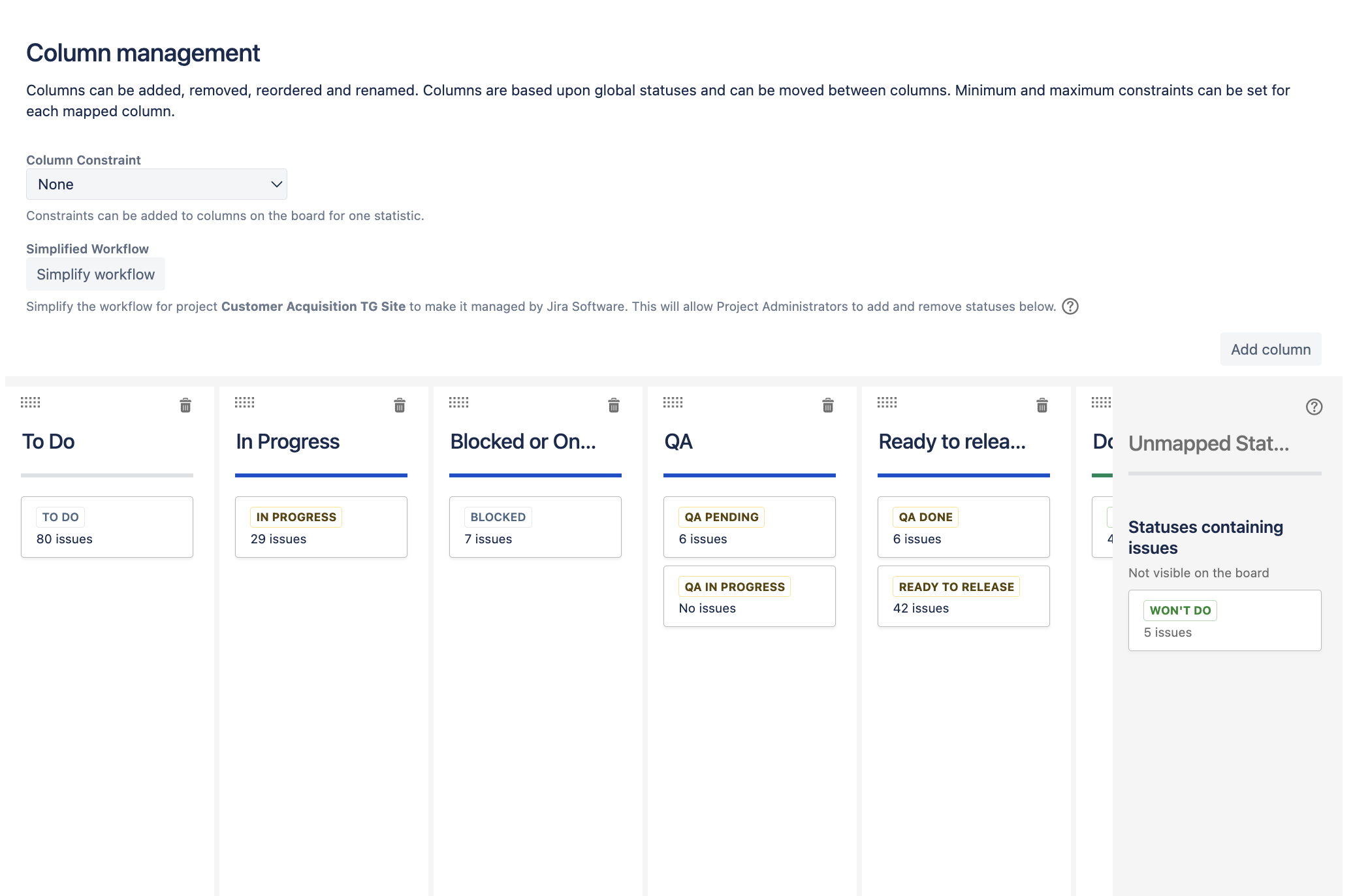Delete the Ready to release column
The image size is (1353, 896).
1042,406
